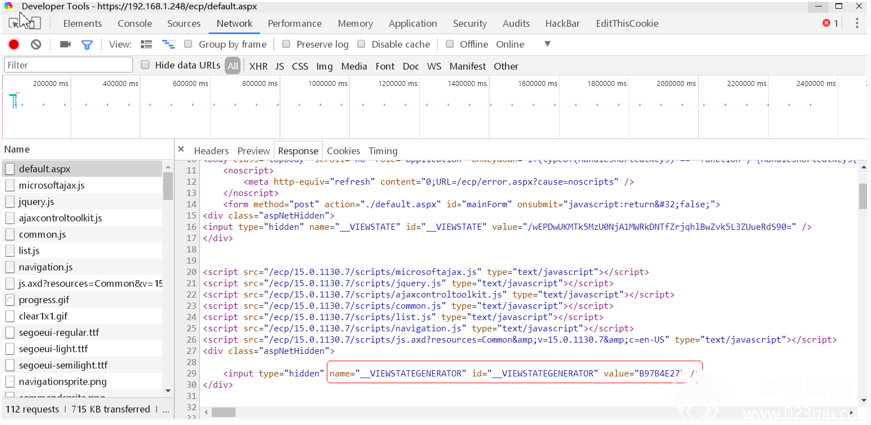Open DevTools more options menu

click(x=857, y=23)
